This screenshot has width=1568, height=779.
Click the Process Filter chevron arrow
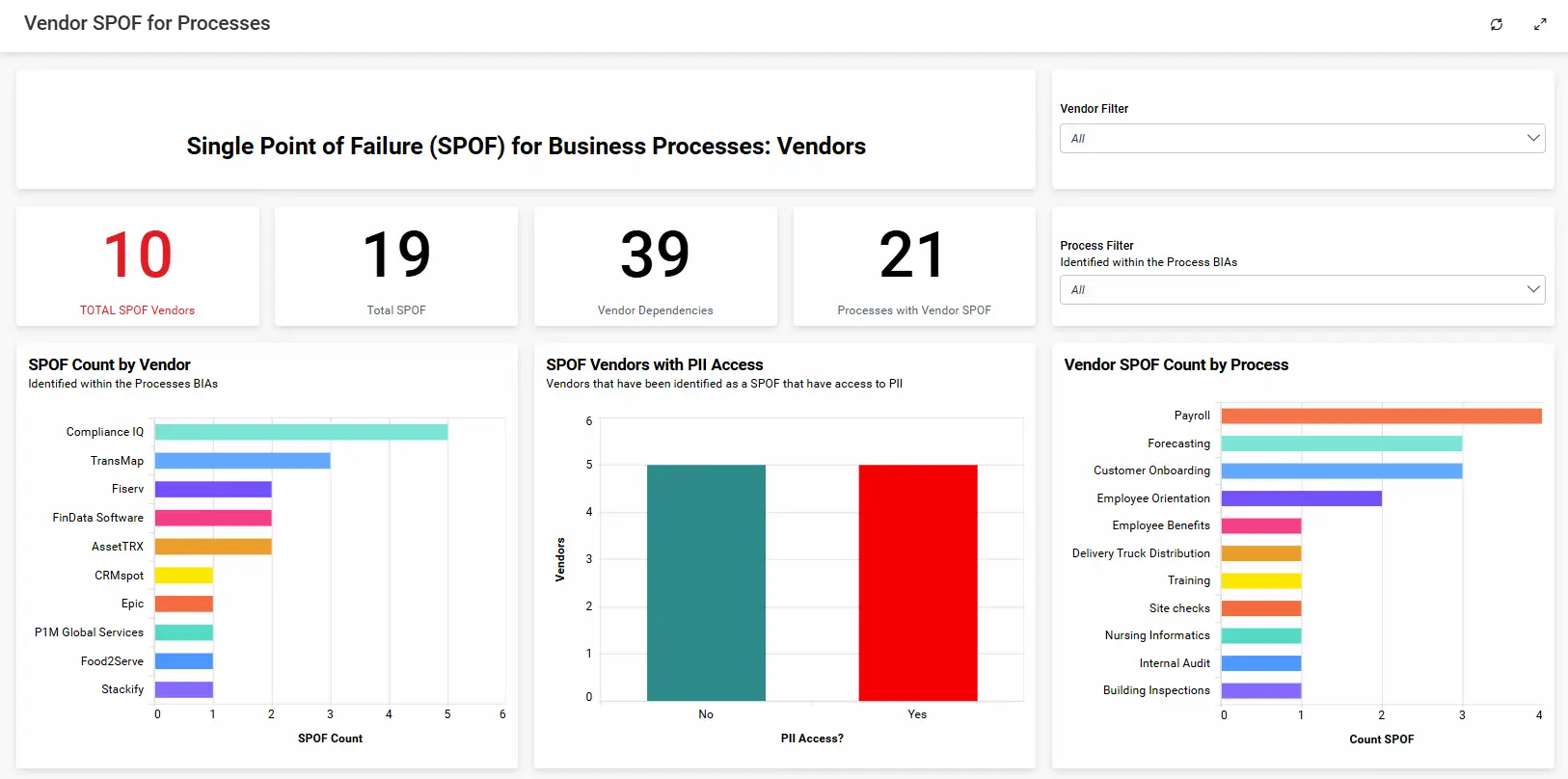1532,290
